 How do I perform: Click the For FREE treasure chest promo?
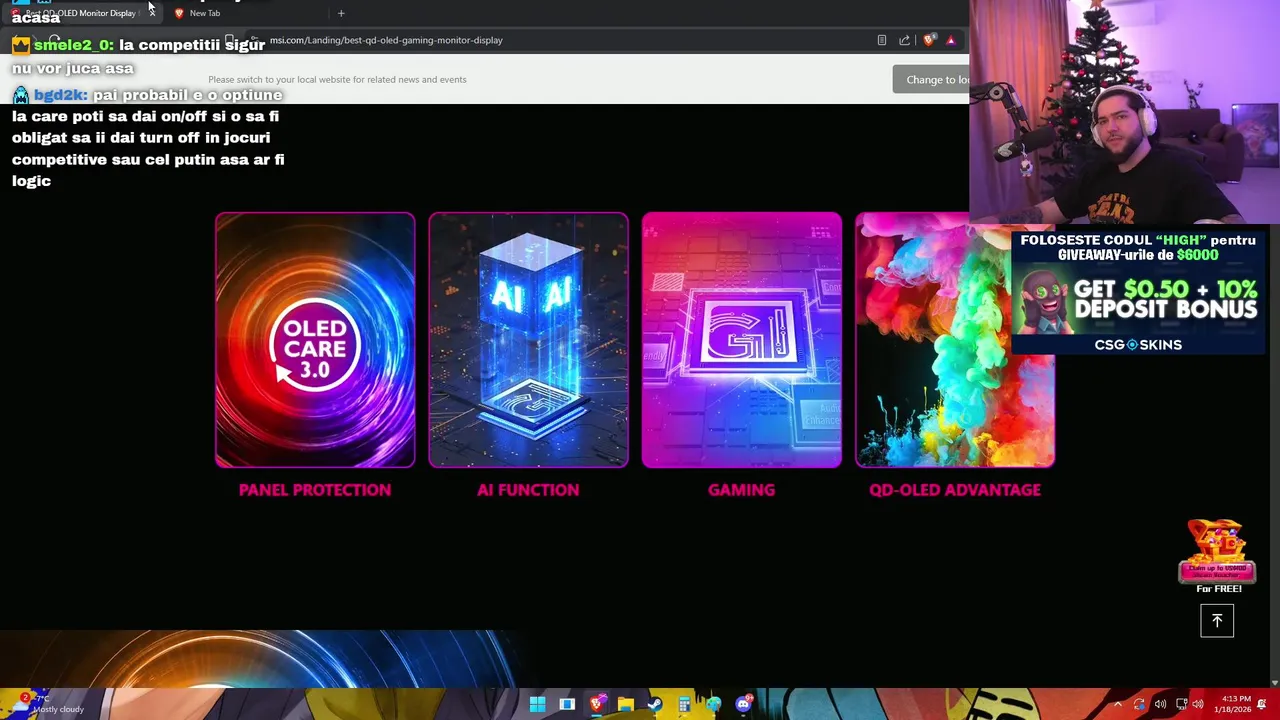[1217, 556]
